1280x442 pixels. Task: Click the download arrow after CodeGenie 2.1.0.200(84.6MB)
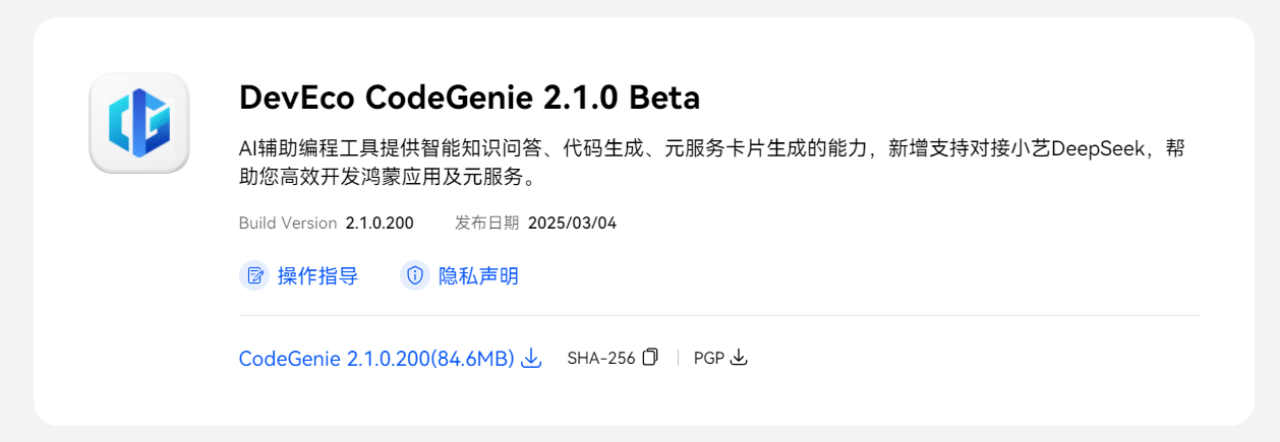(x=532, y=358)
